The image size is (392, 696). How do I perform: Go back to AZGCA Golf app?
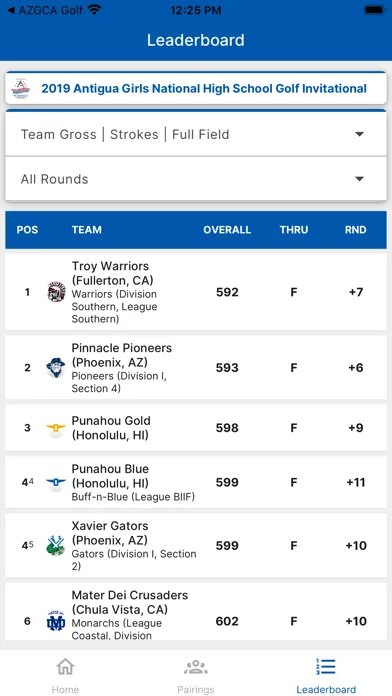pos(45,10)
